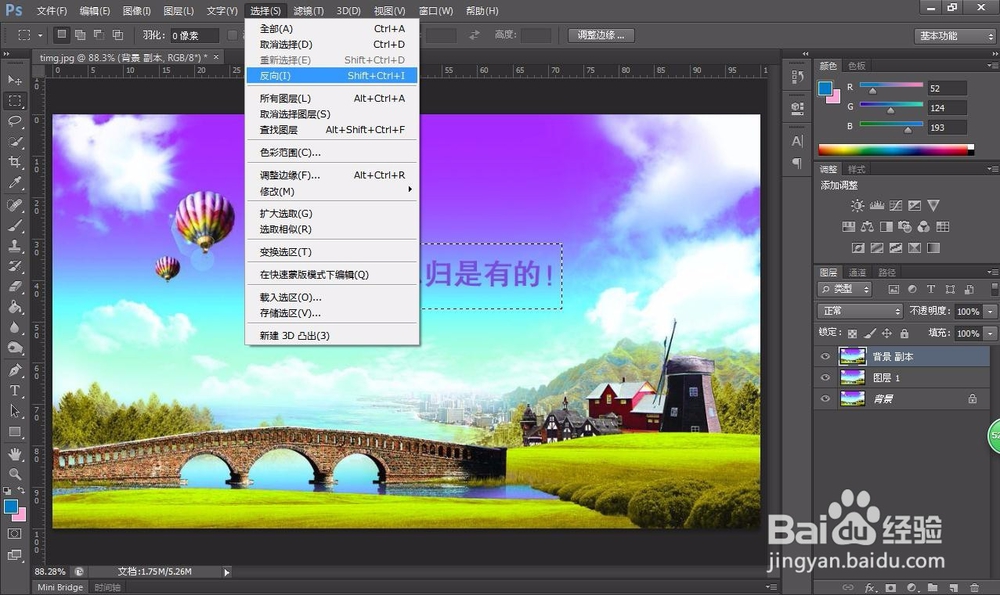Enable Add to selection mode

point(80,35)
